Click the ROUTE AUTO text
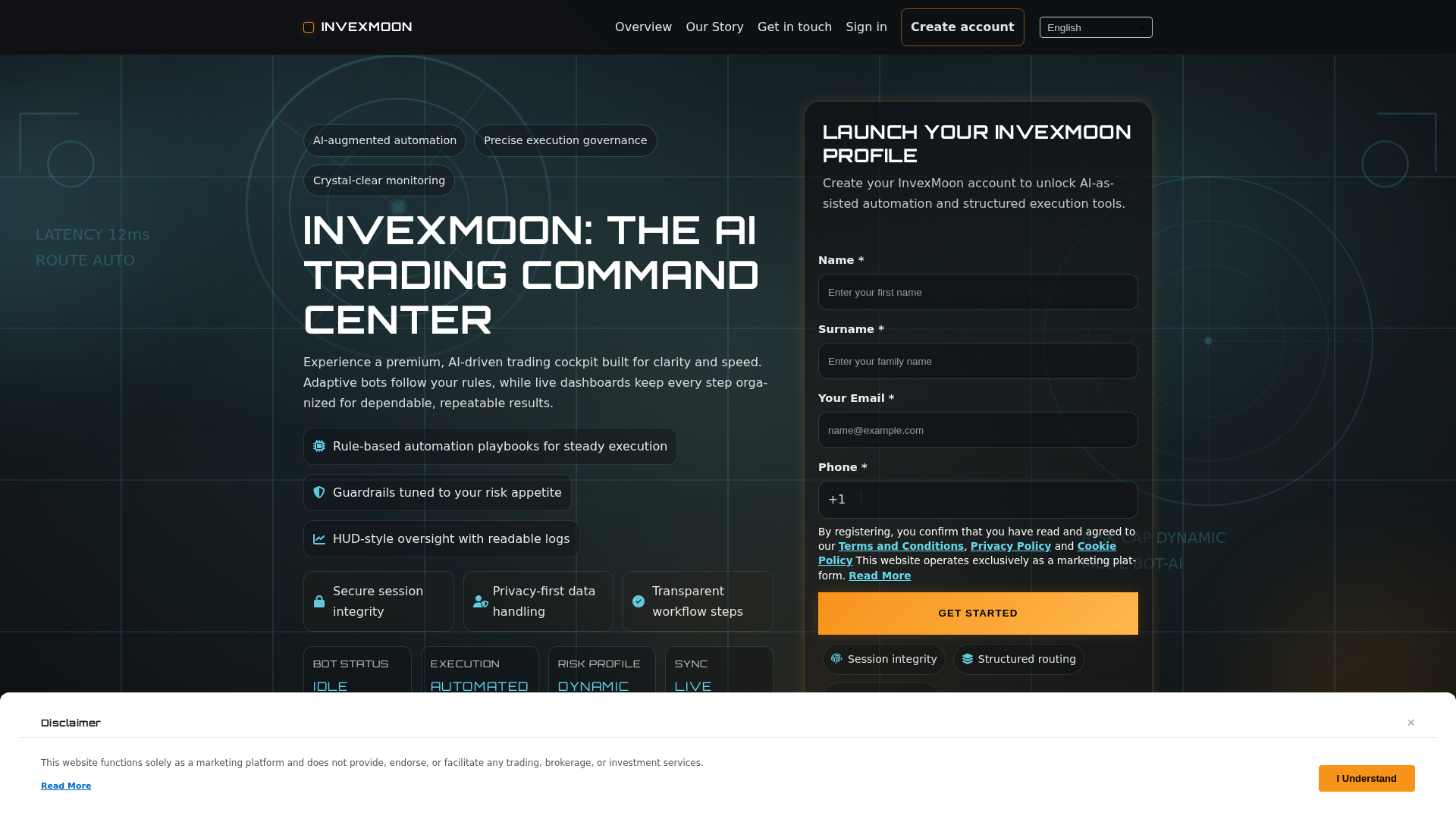The image size is (1456, 819). (85, 261)
